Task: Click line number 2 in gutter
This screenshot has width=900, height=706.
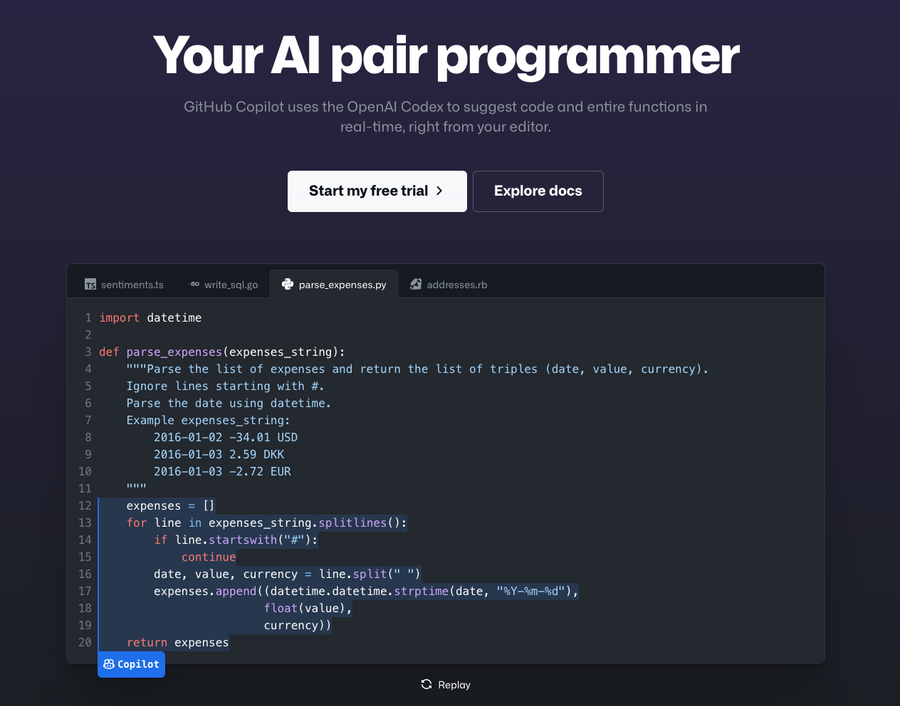Action: (88, 335)
